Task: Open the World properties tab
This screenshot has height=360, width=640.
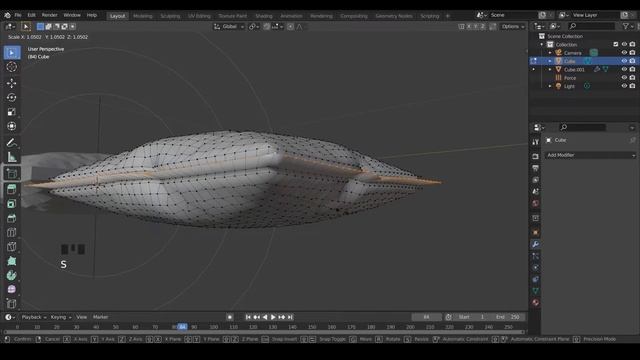Action: pyautogui.click(x=536, y=203)
